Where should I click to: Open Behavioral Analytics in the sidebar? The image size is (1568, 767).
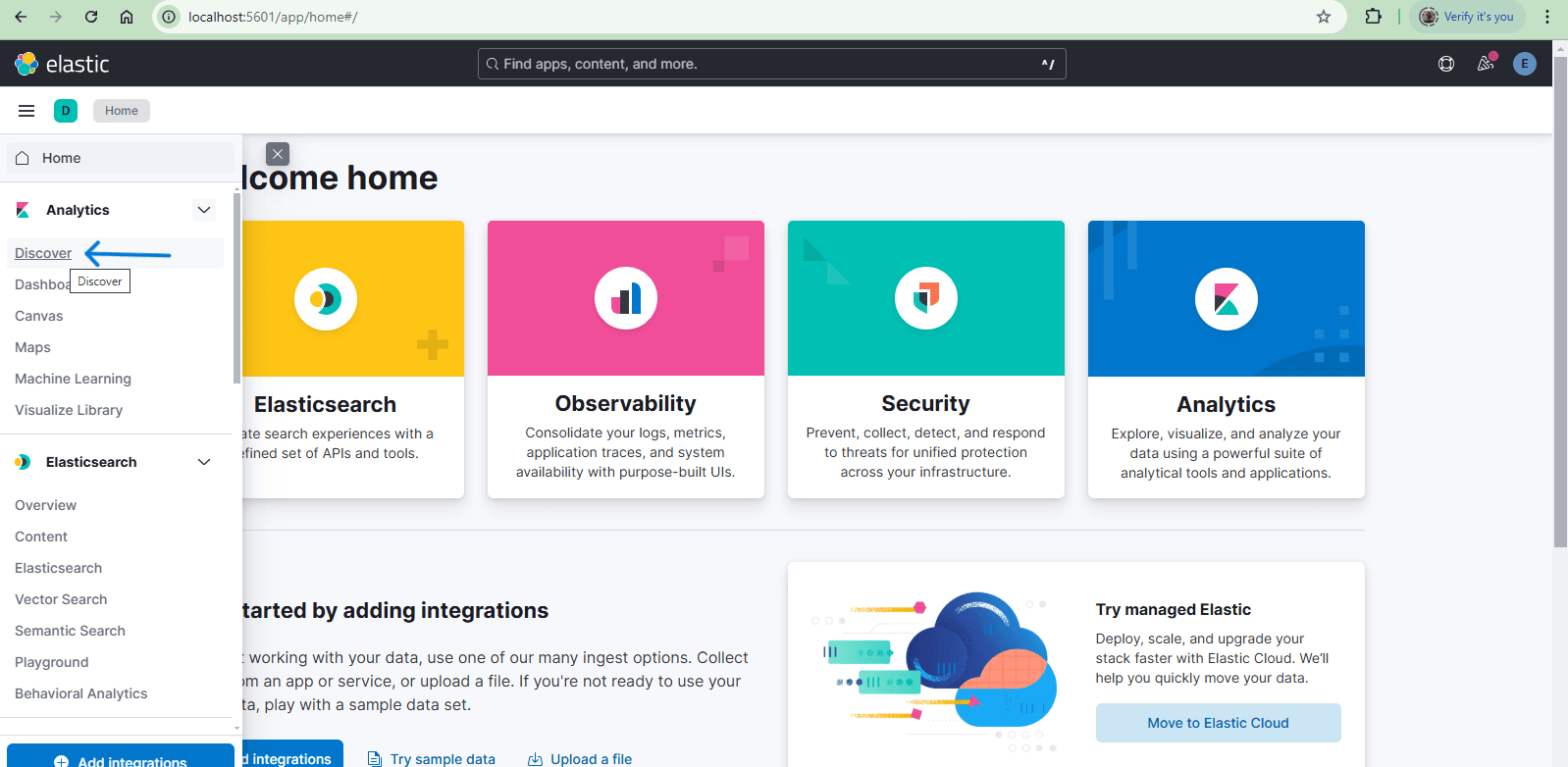tap(80, 693)
